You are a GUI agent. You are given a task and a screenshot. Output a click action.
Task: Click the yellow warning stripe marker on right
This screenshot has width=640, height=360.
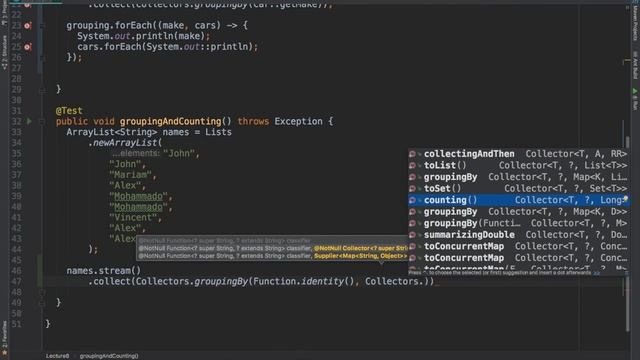pyautogui.click(x=627, y=61)
